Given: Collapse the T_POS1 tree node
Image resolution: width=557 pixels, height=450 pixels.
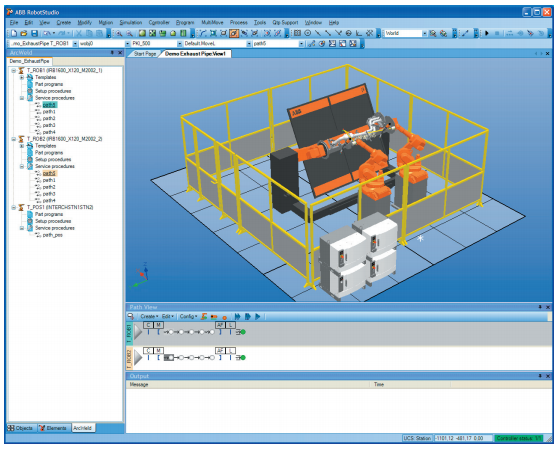Looking at the screenshot, I should click(13, 207).
